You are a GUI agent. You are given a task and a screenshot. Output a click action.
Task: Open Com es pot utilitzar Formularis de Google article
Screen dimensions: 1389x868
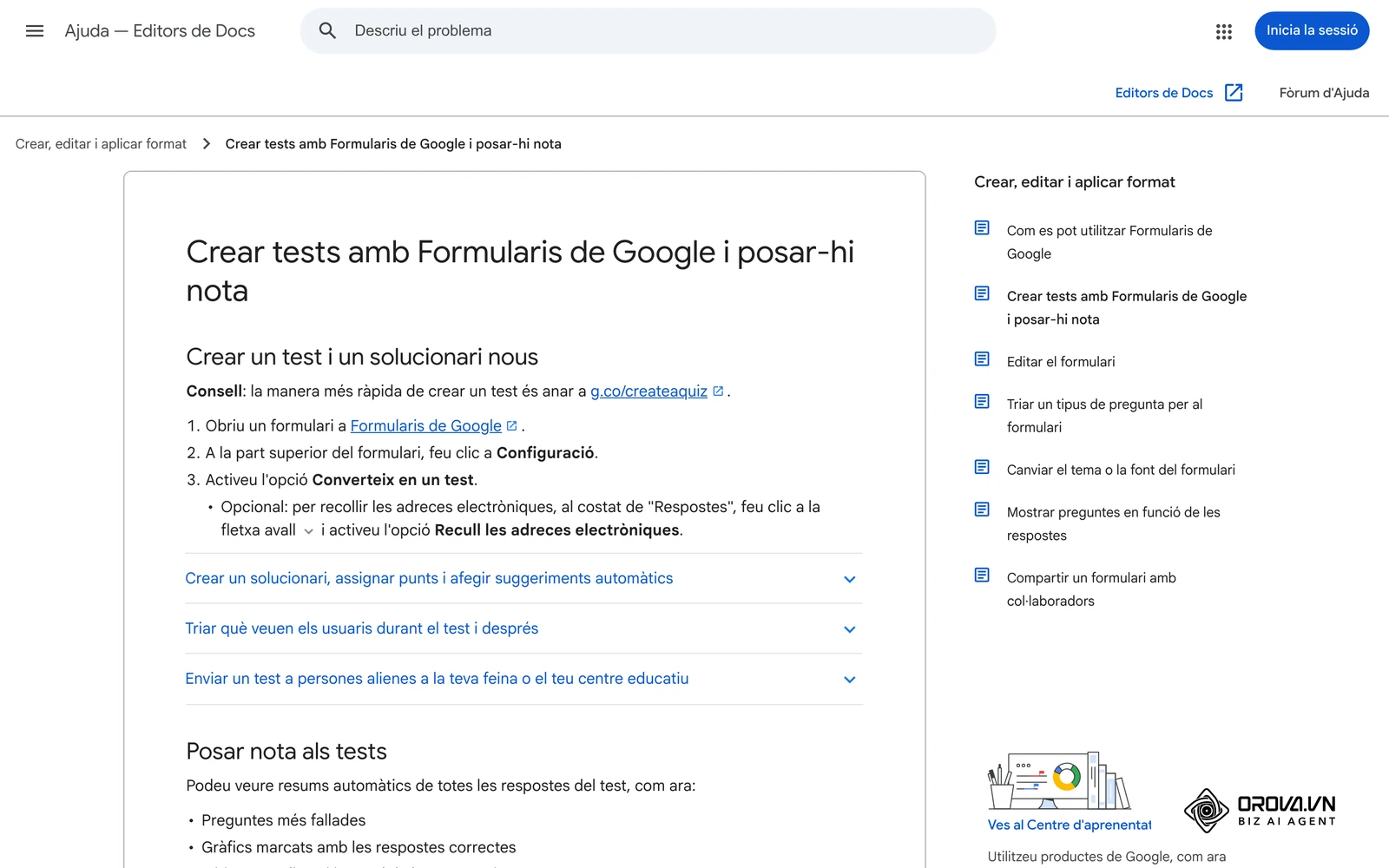1109,242
